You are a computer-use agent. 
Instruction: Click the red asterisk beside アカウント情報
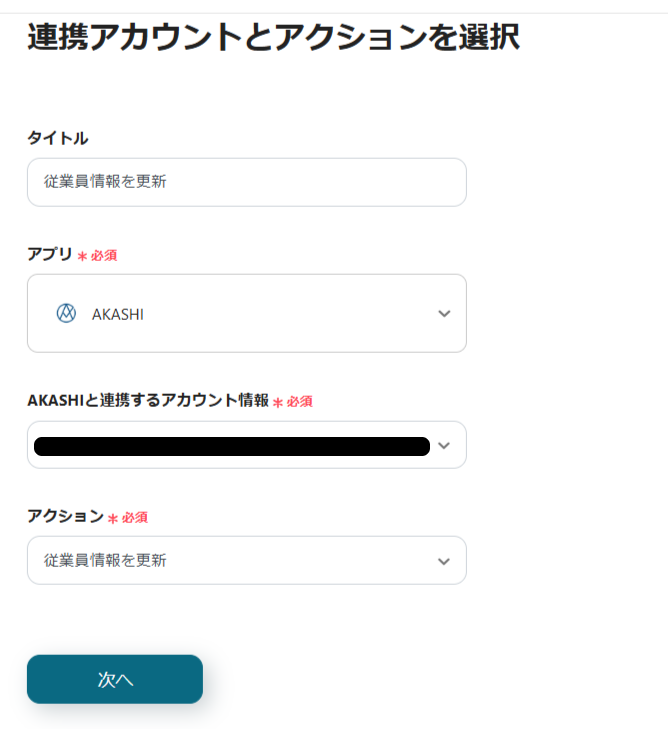tap(278, 402)
